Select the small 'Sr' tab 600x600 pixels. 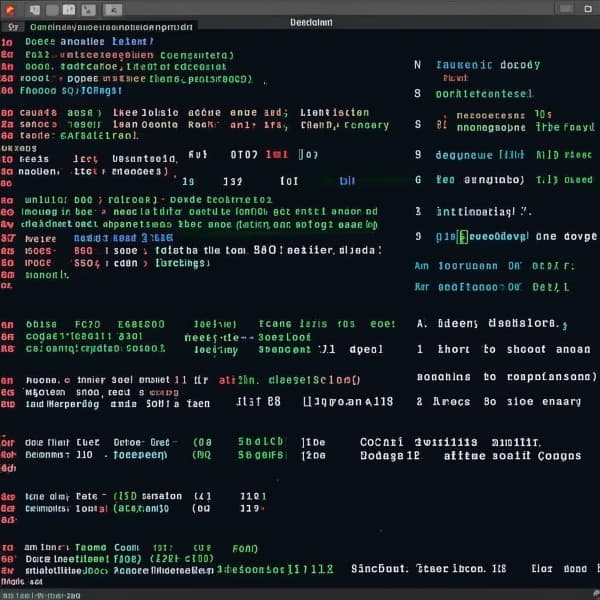tap(13, 27)
